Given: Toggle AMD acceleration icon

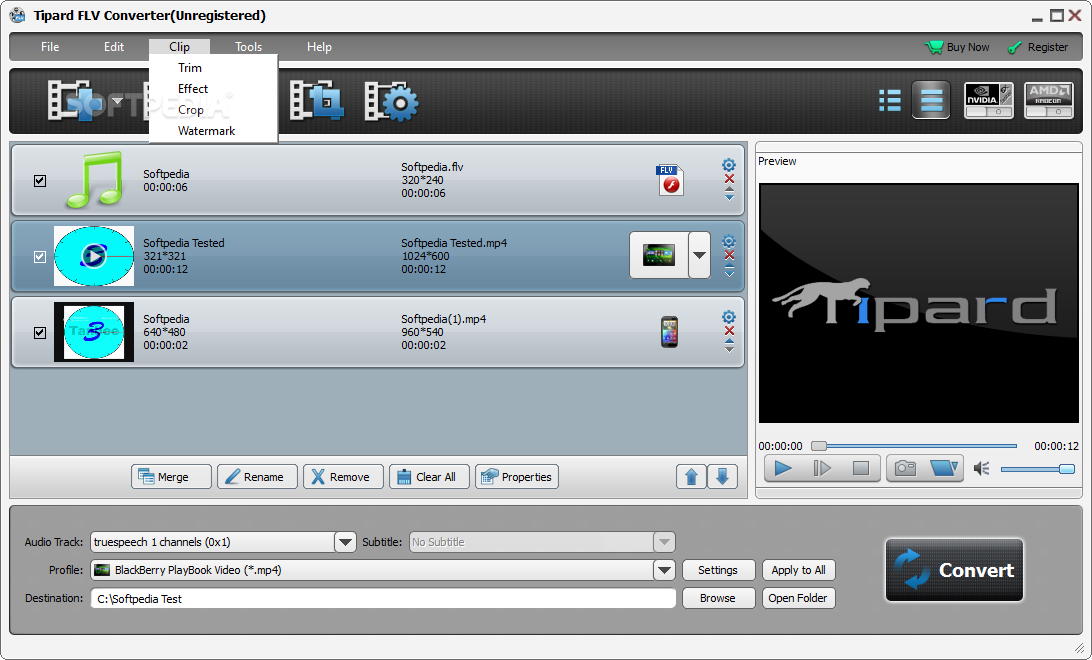Looking at the screenshot, I should pyautogui.click(x=1049, y=101).
